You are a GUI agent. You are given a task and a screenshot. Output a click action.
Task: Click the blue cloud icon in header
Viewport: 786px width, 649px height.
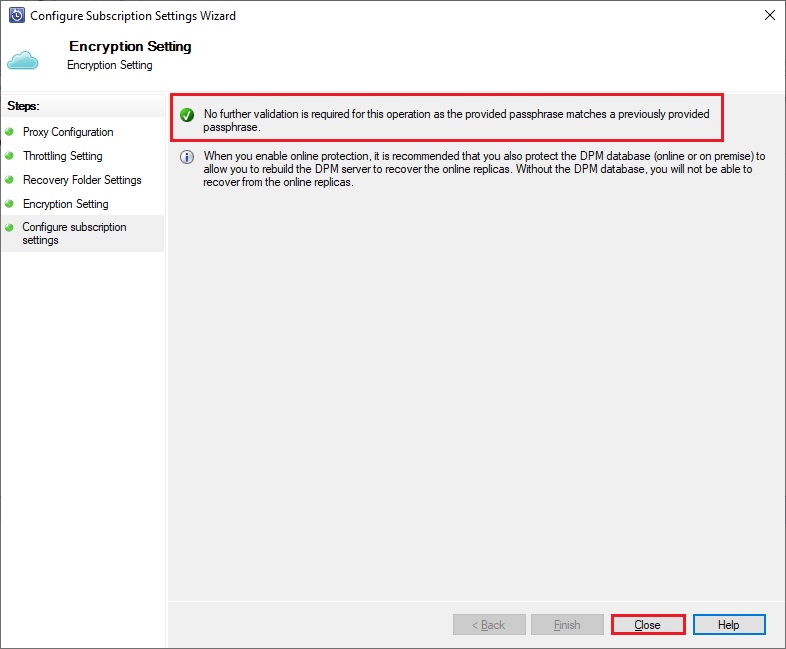[x=23, y=61]
